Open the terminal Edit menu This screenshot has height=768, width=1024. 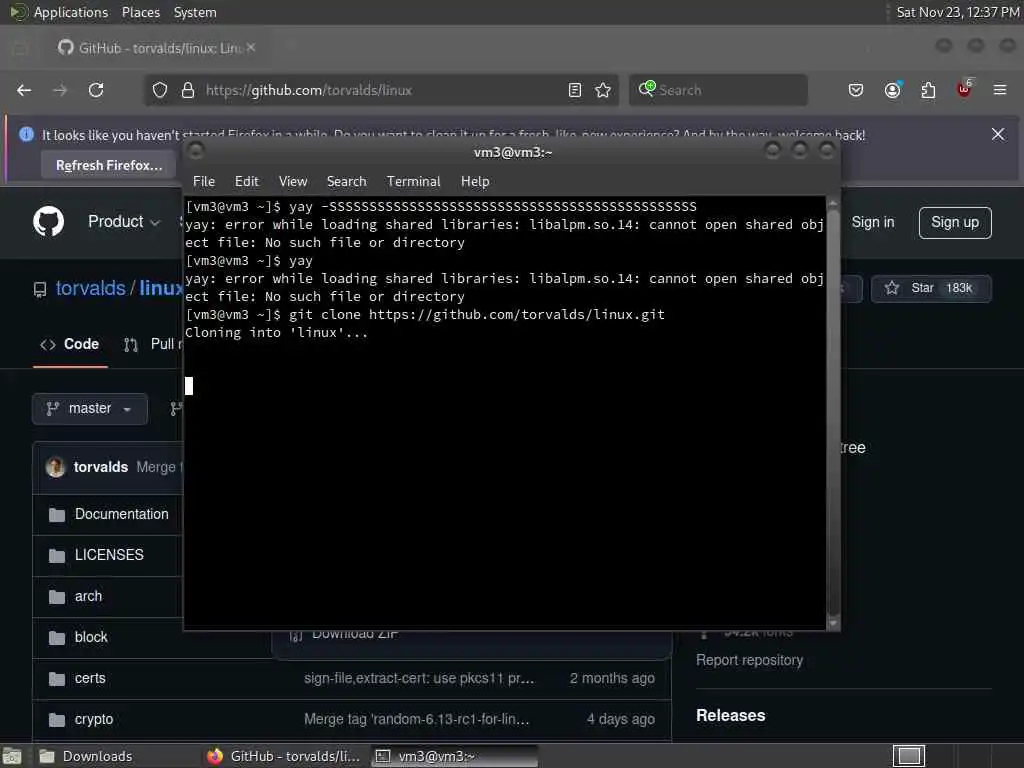point(246,182)
